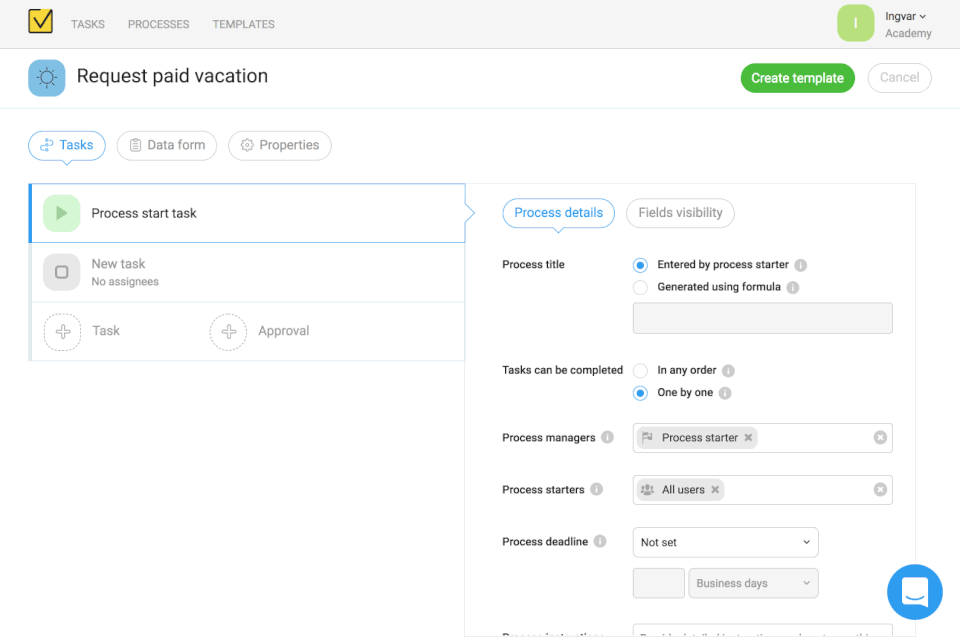Viewport: 960px width, 637px height.
Task: Open the Fields visibility tab
Action: pos(680,213)
